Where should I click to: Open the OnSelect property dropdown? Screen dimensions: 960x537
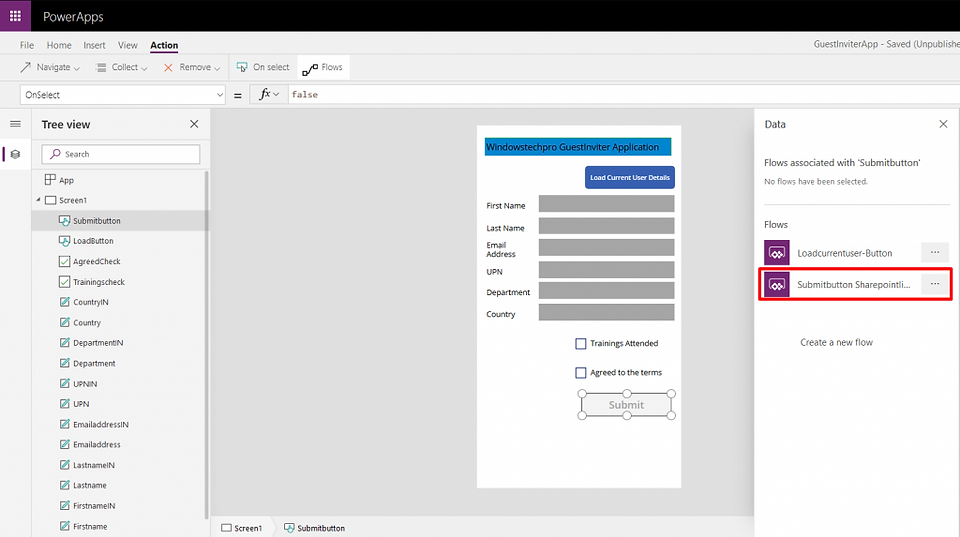[123, 95]
